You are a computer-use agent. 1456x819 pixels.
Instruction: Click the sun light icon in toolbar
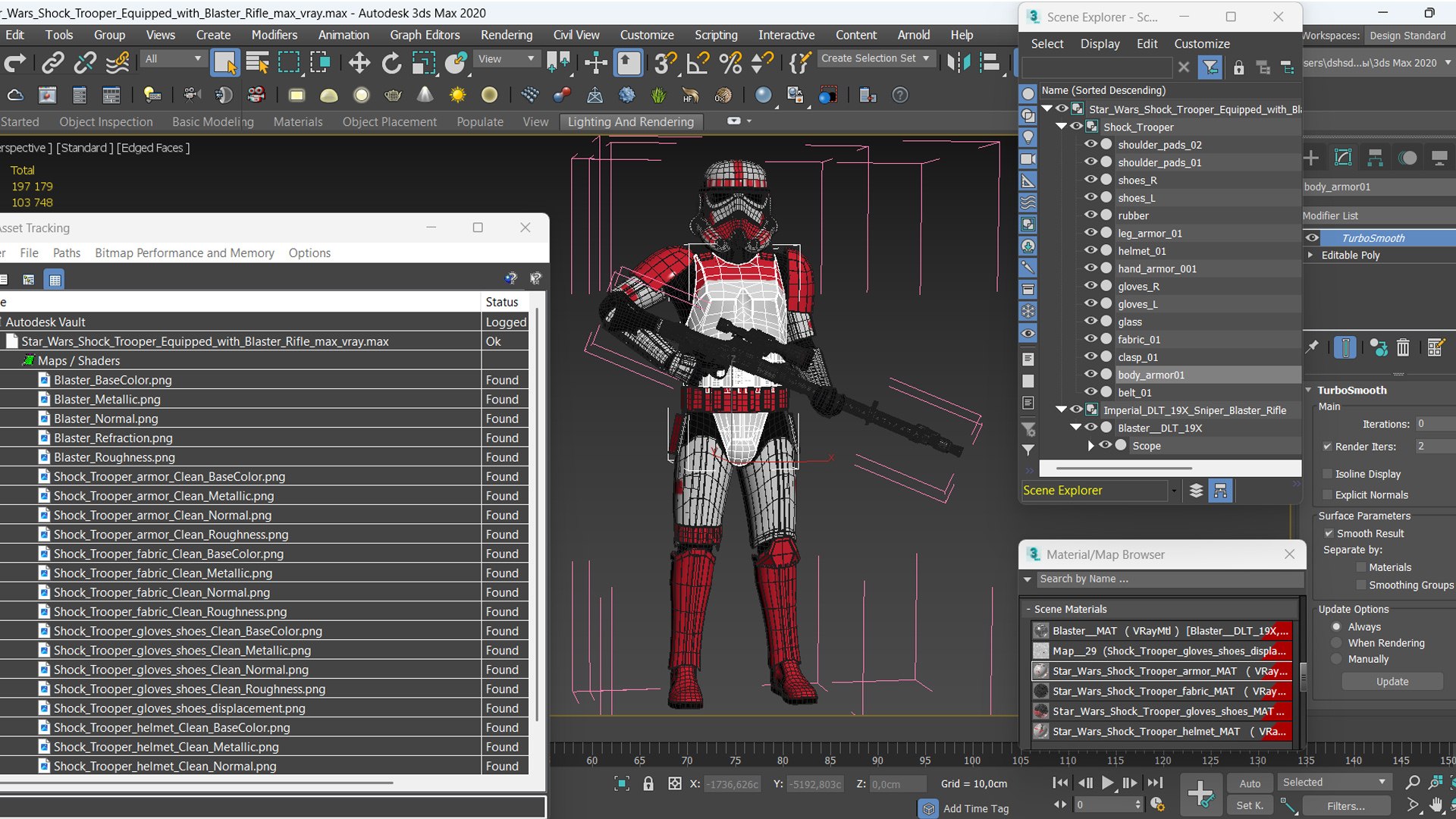(457, 96)
